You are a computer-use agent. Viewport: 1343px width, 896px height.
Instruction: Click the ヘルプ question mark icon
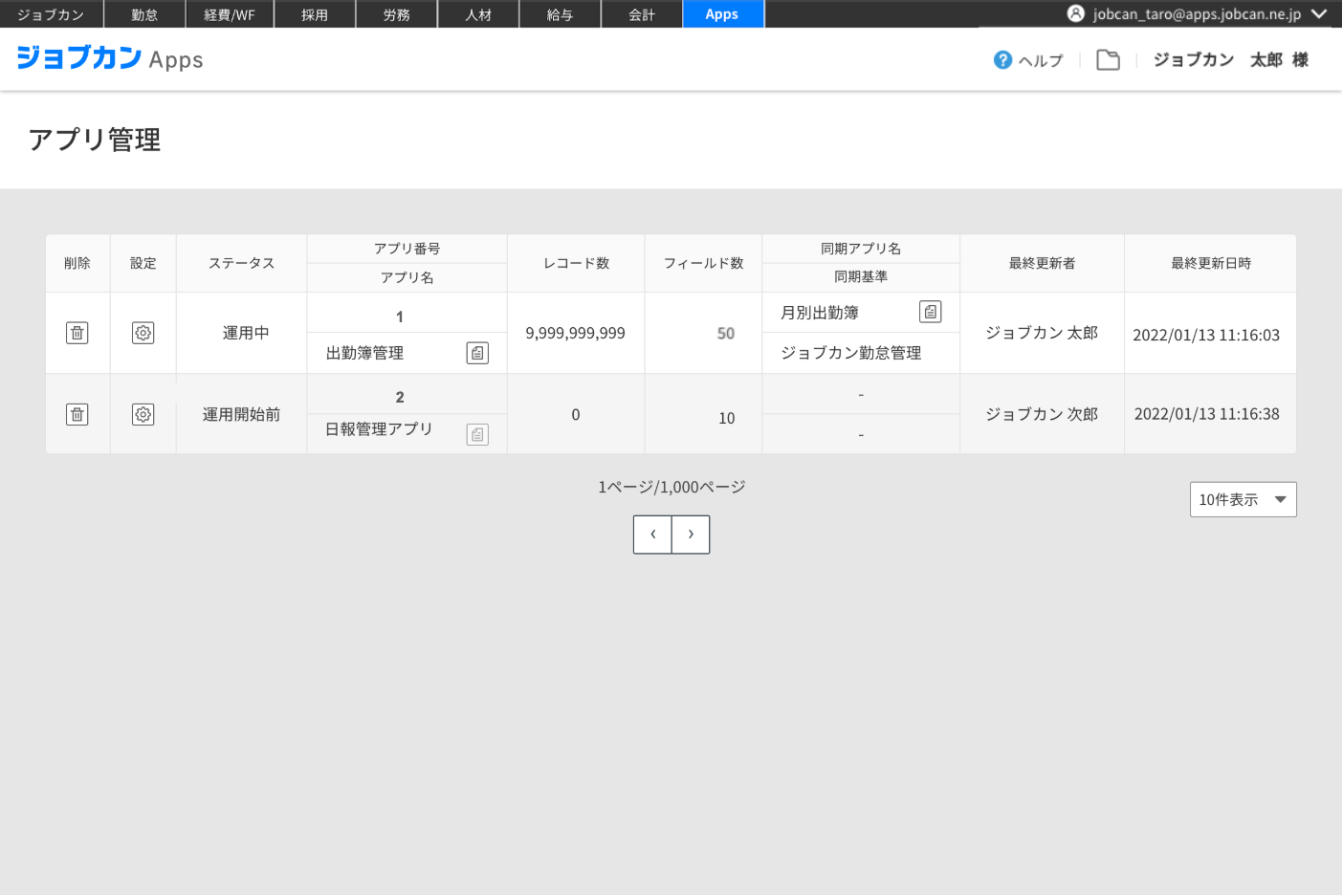tap(1002, 60)
